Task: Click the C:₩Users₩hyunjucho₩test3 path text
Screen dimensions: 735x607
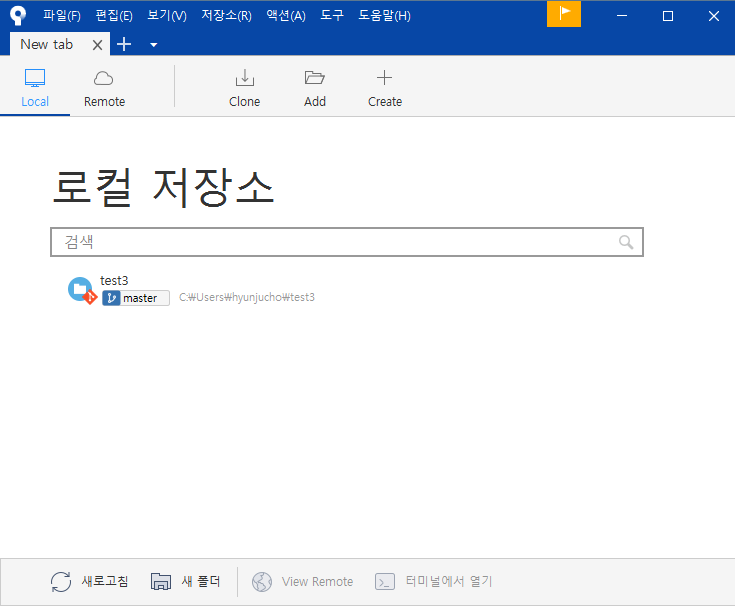Action: [x=247, y=297]
